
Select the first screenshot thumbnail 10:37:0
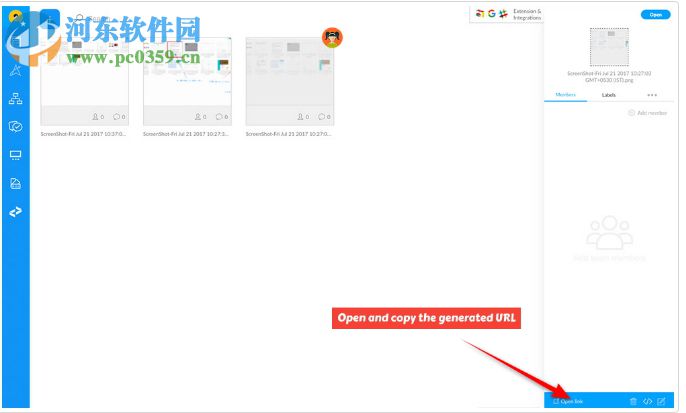coord(84,81)
